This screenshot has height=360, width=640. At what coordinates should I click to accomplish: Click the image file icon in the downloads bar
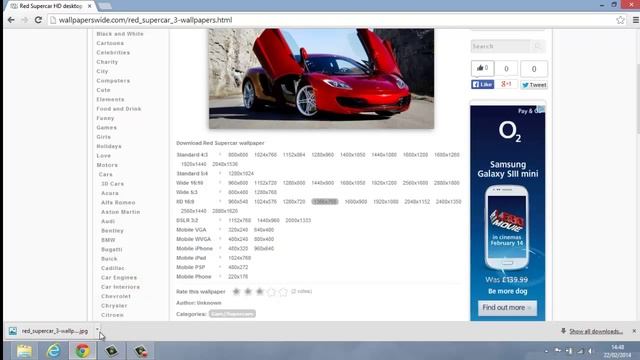[13, 331]
